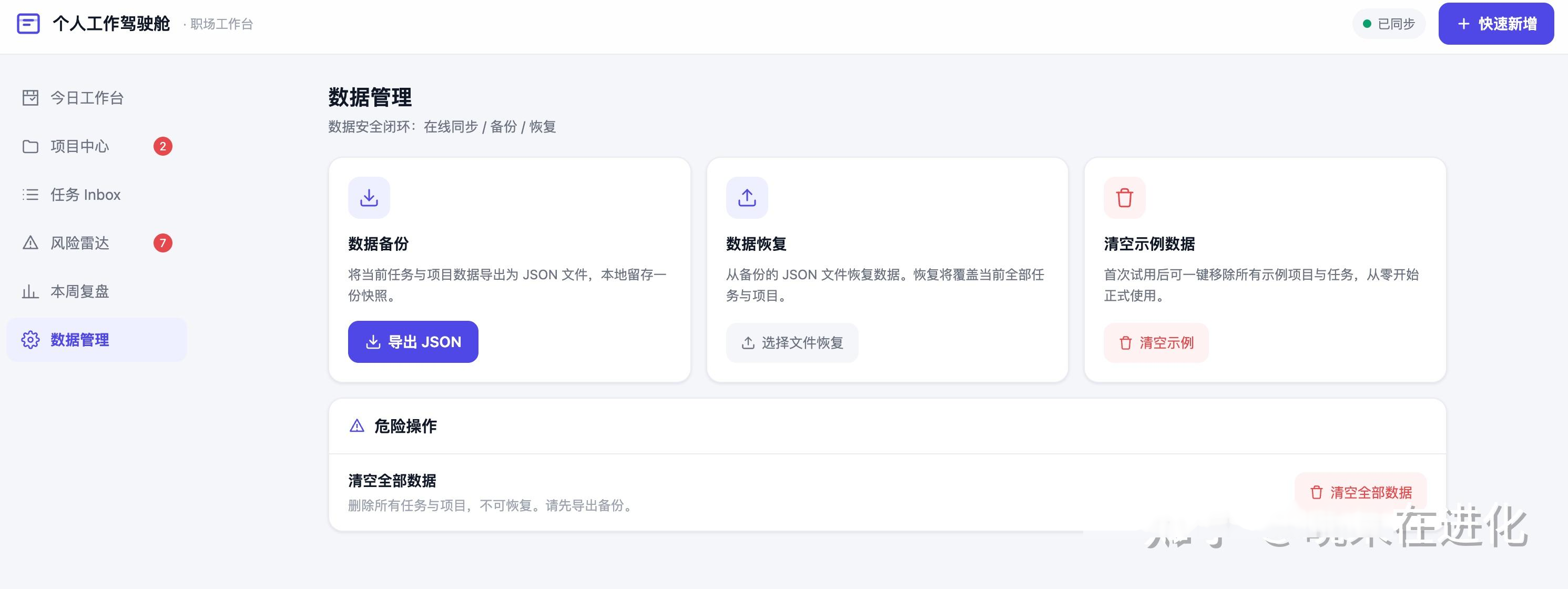Click the 项目中心 folder icon

coord(30,146)
